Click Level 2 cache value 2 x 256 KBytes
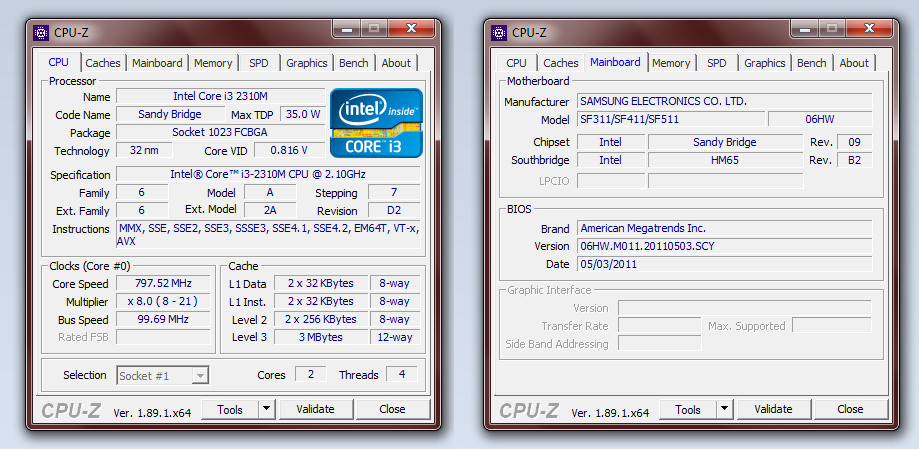 click(x=321, y=319)
